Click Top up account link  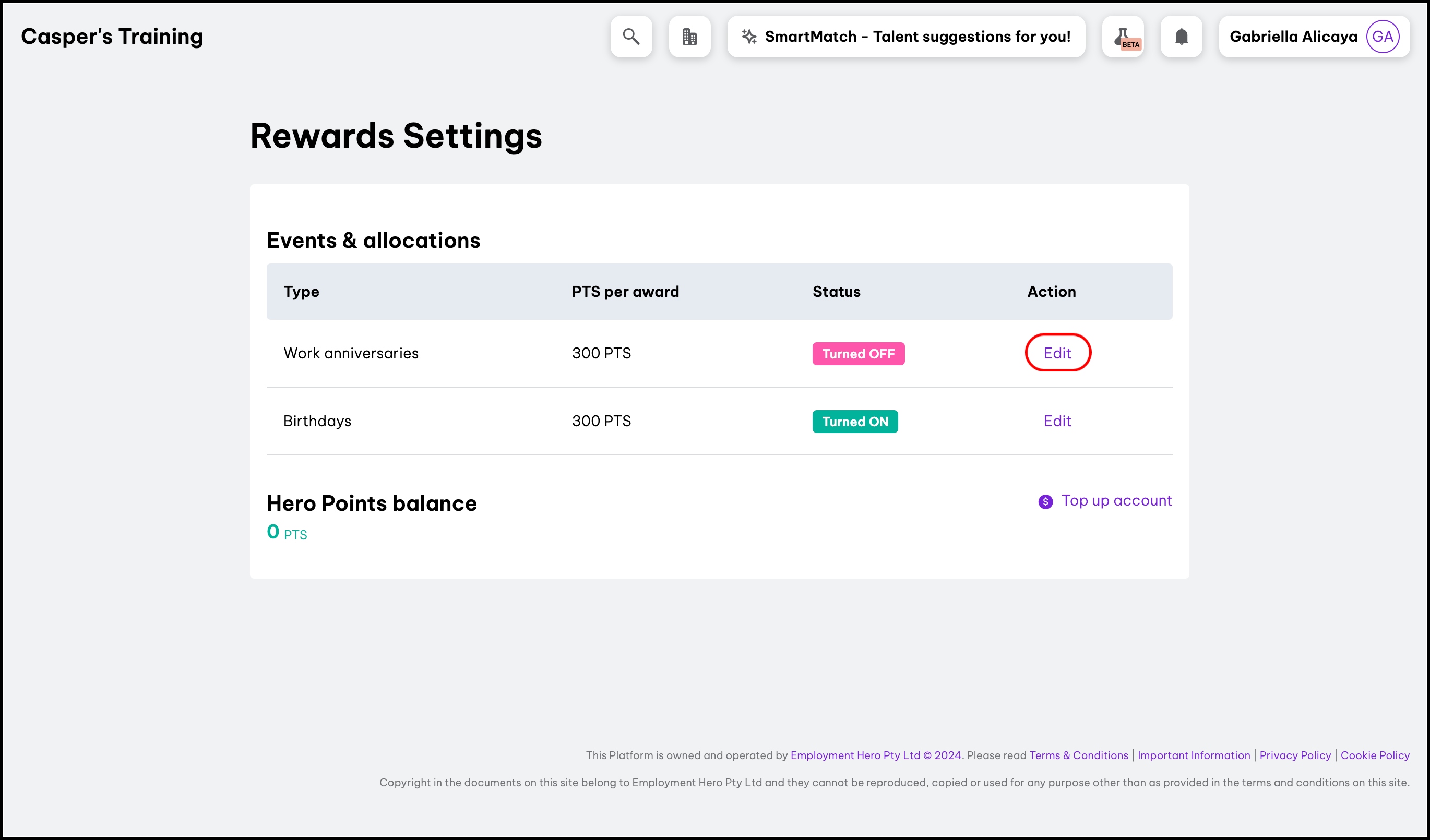(1116, 500)
